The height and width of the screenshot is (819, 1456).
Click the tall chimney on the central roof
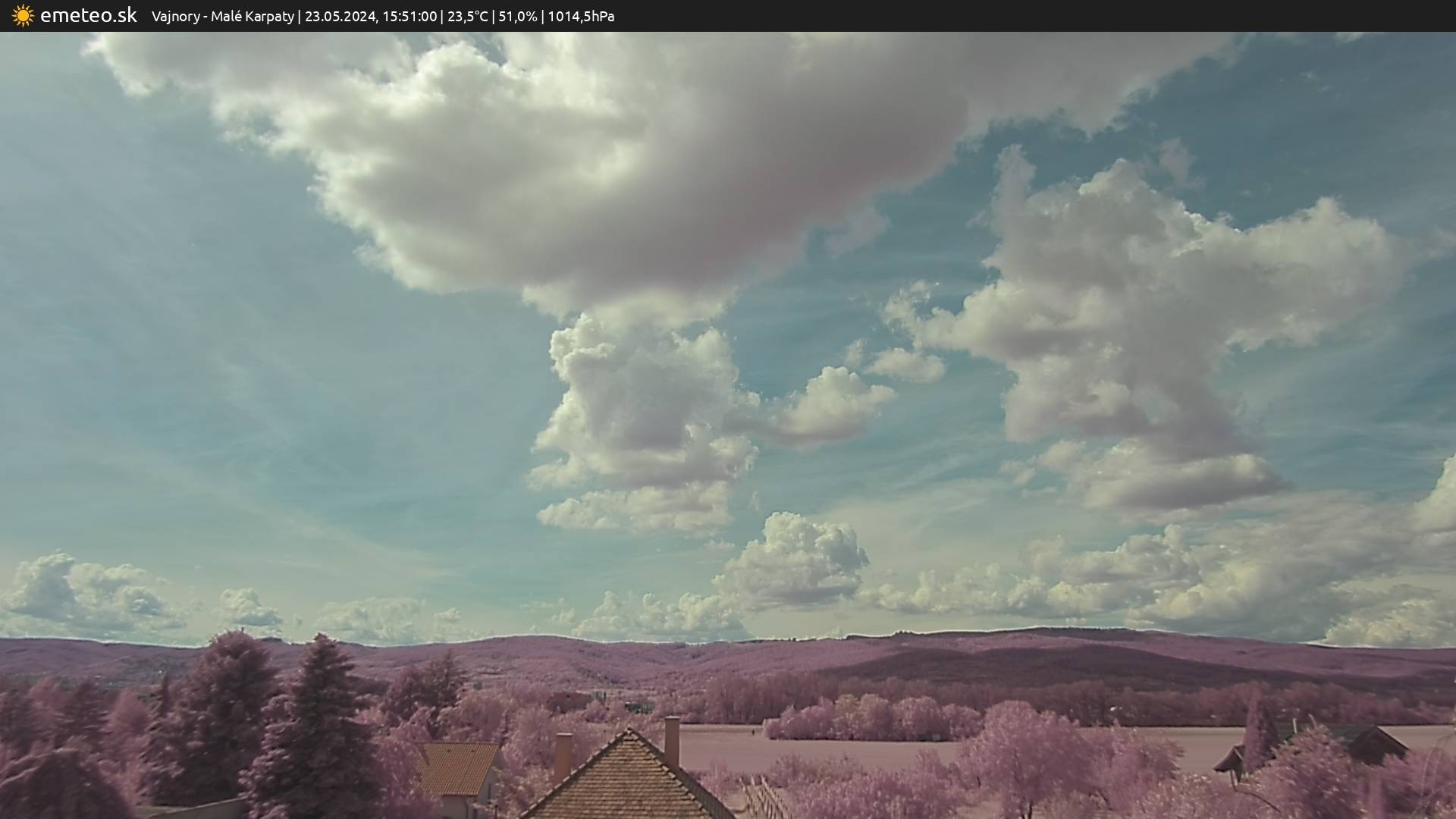coord(672,739)
